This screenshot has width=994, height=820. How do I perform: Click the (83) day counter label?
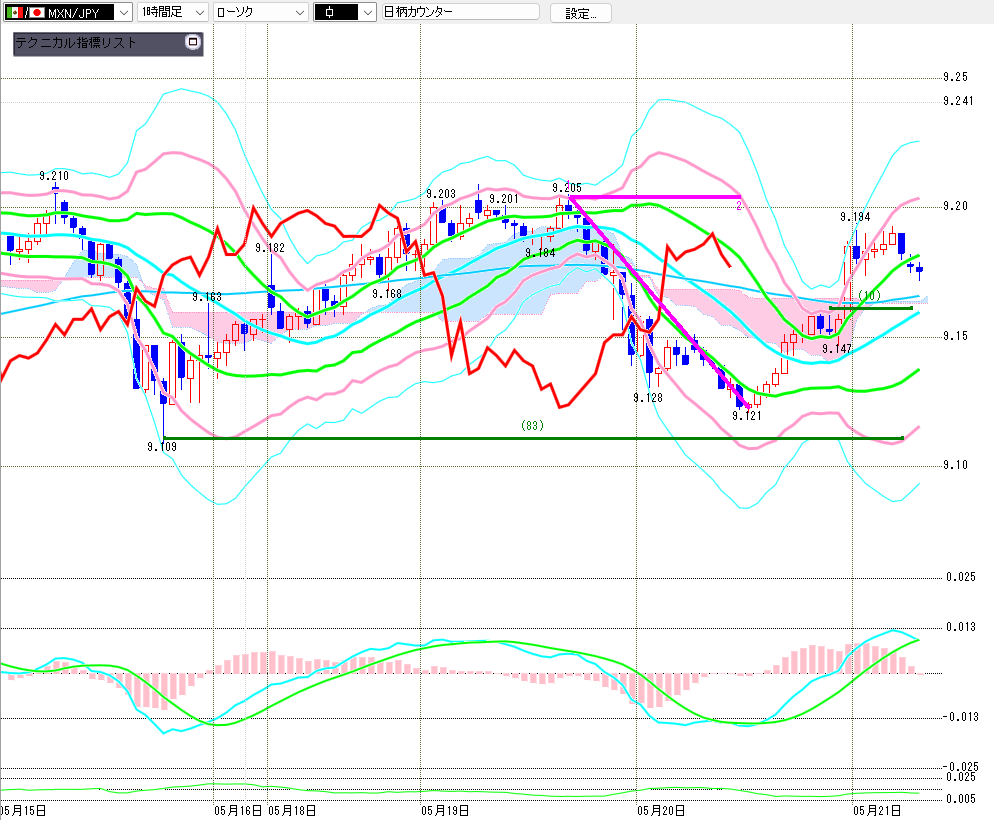pyautogui.click(x=532, y=425)
